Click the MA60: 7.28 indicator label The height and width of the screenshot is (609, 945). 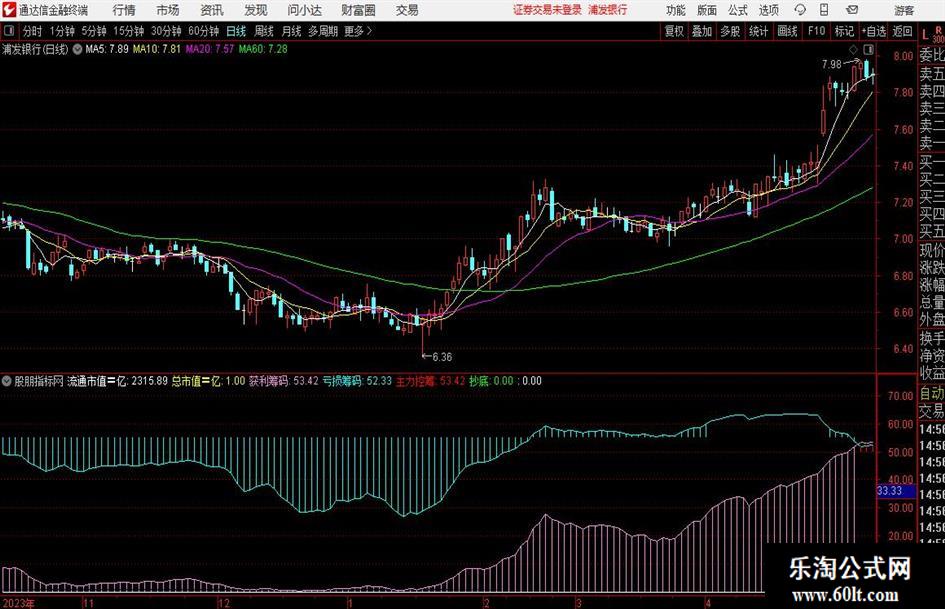click(x=263, y=49)
